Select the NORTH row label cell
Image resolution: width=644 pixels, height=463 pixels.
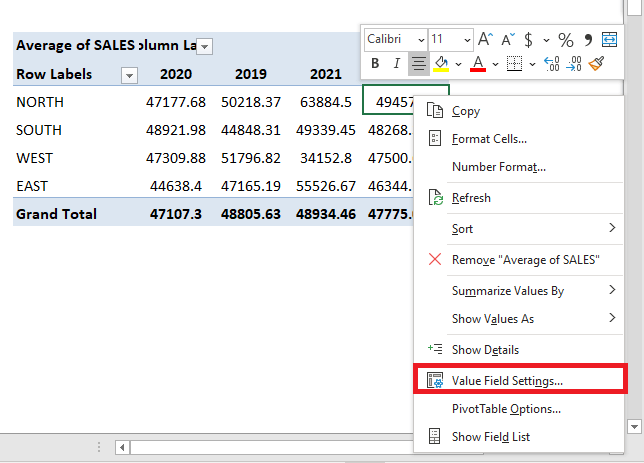coord(40,102)
